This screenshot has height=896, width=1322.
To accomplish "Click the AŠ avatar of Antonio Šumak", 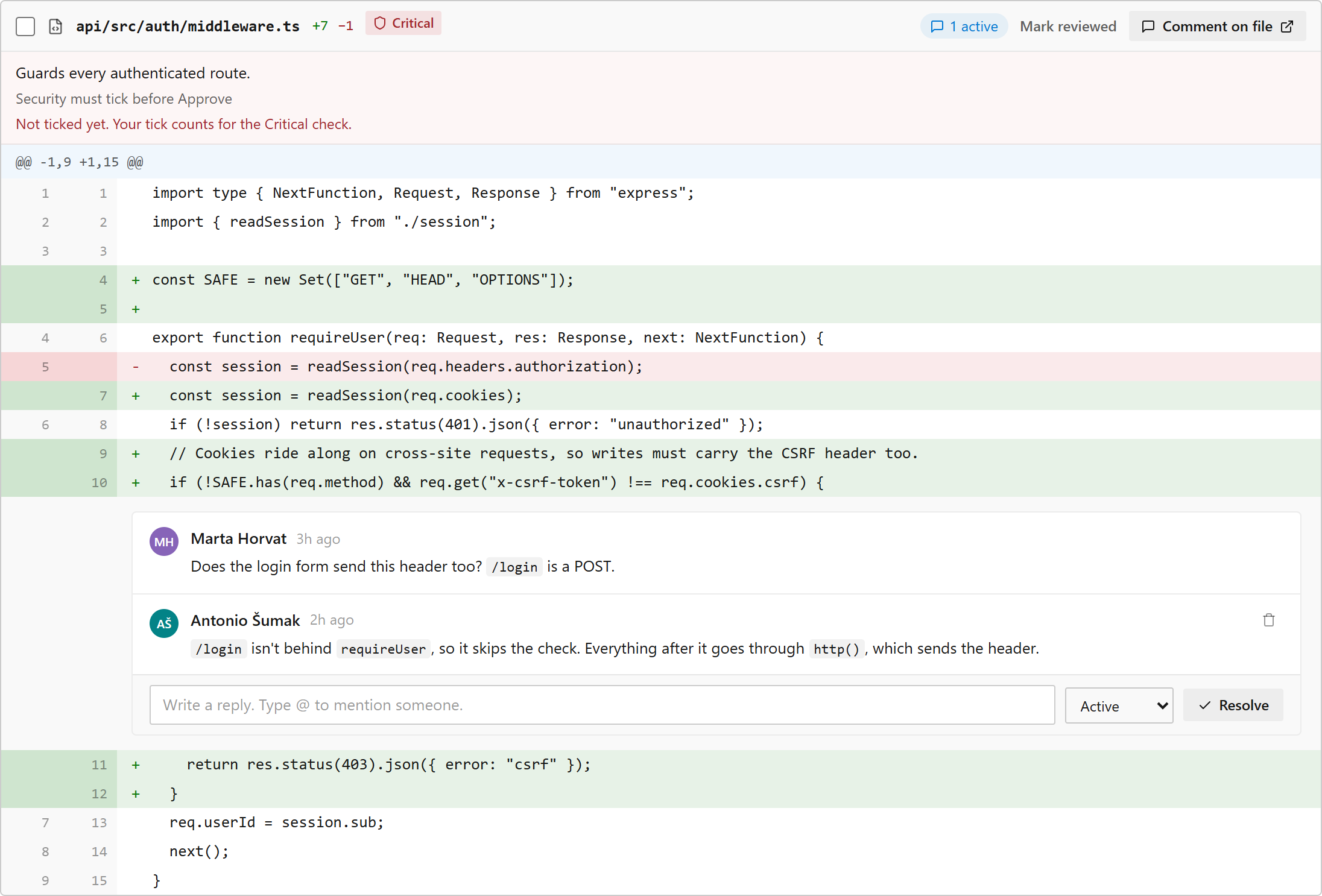I will 164,623.
